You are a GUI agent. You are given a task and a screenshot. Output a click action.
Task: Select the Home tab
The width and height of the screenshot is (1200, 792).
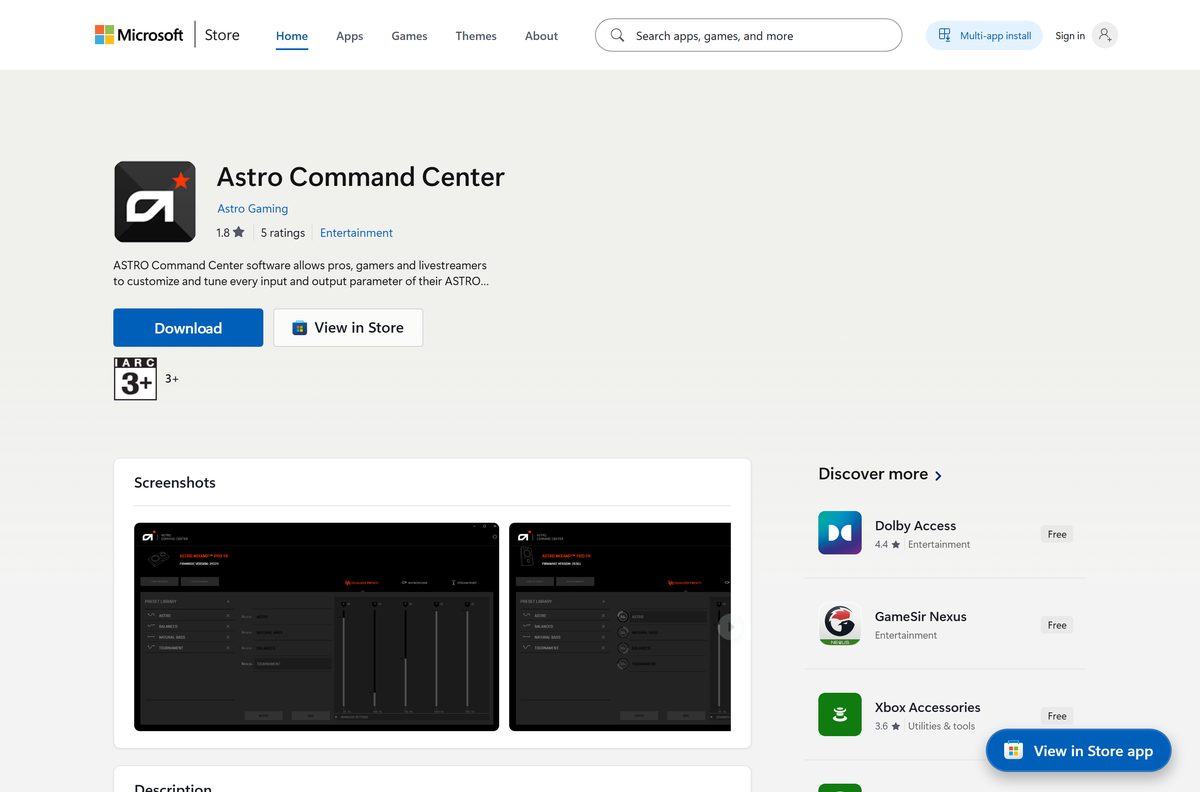click(x=292, y=36)
